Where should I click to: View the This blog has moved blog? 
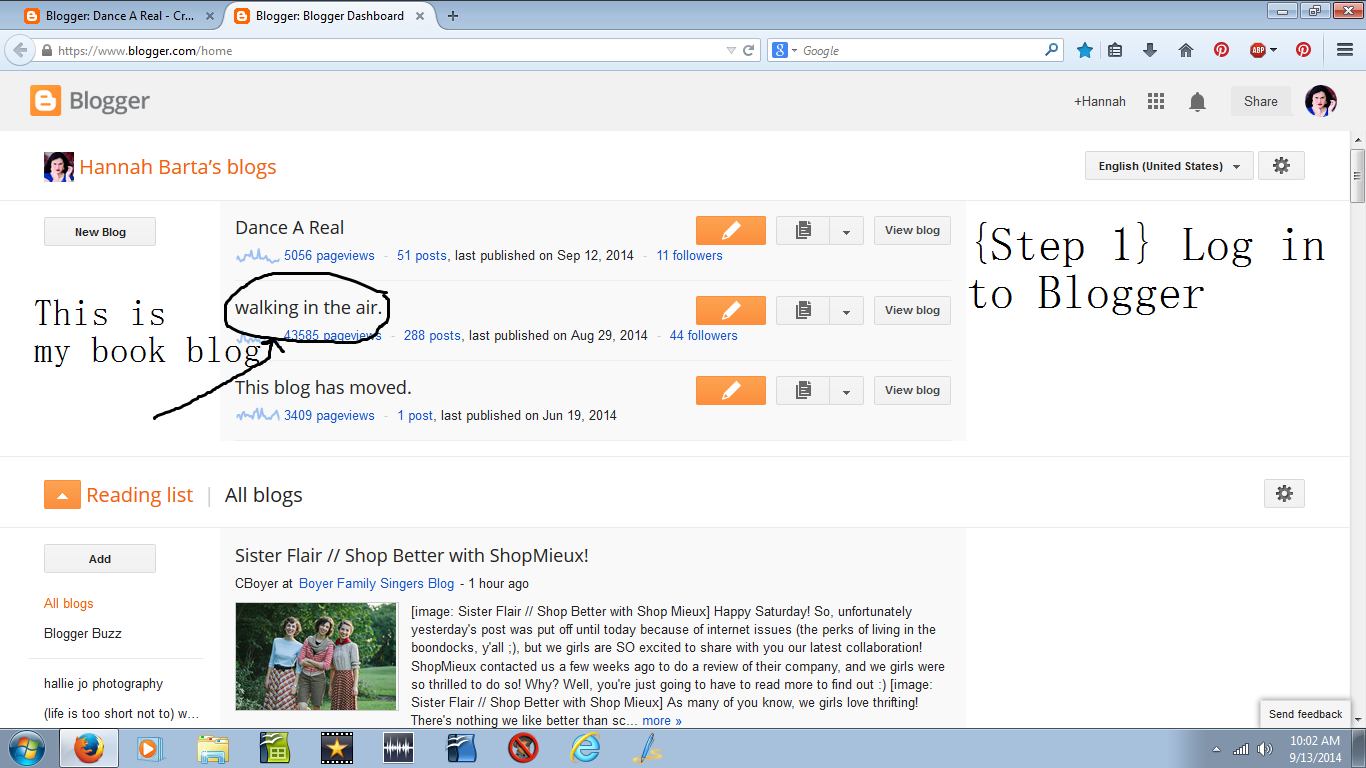[x=912, y=390]
